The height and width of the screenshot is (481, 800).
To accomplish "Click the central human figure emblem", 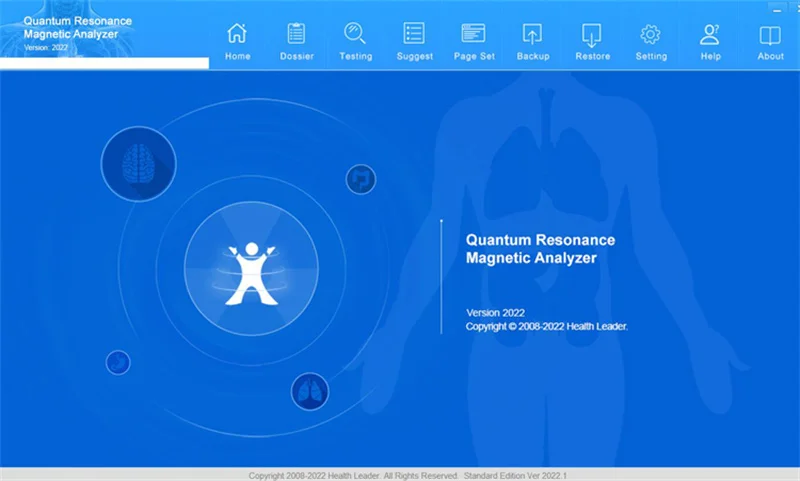I will [251, 268].
